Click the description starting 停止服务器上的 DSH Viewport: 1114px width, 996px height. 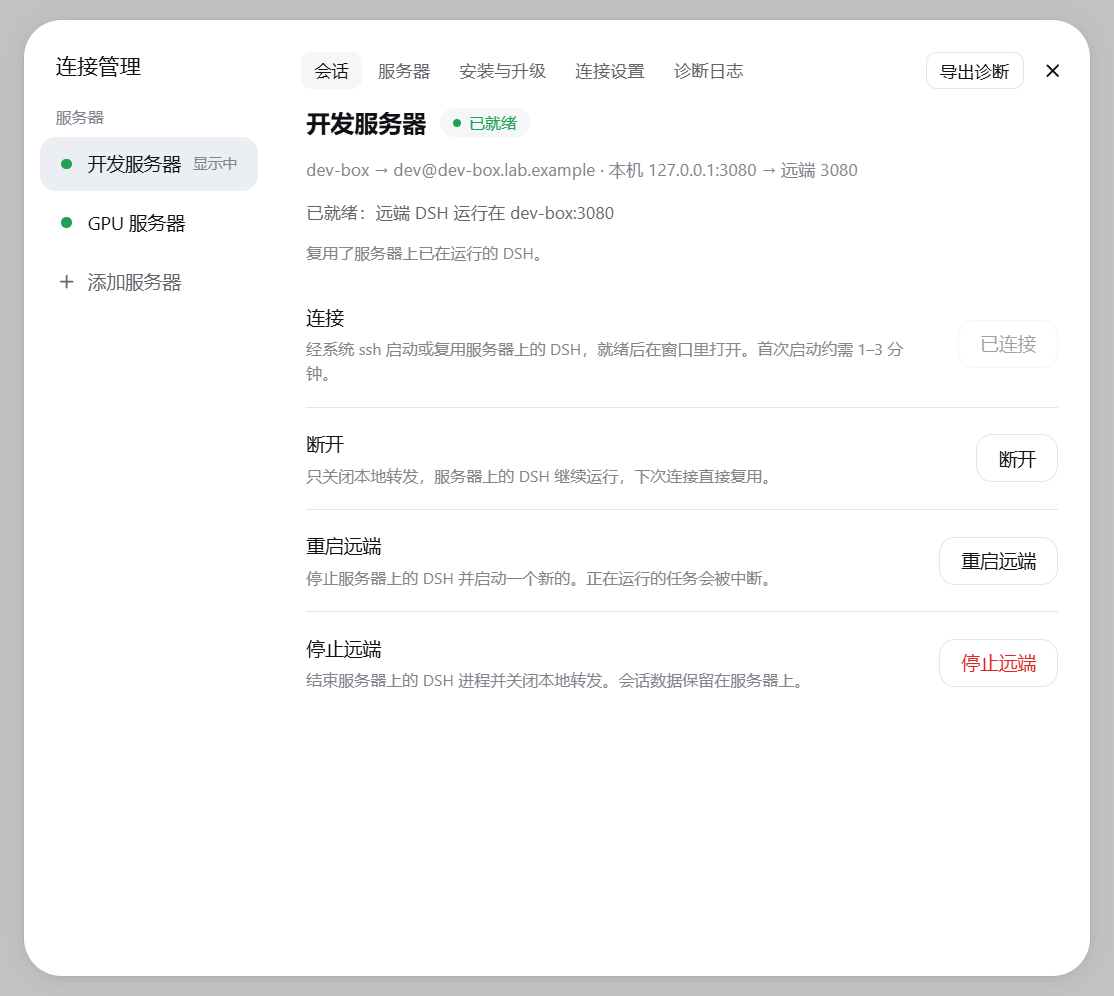coord(541,578)
